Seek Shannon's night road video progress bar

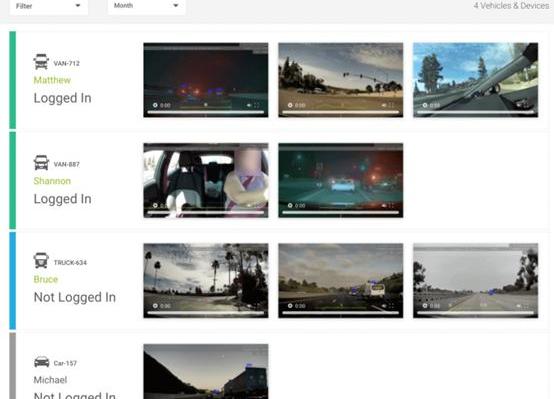(x=341, y=213)
